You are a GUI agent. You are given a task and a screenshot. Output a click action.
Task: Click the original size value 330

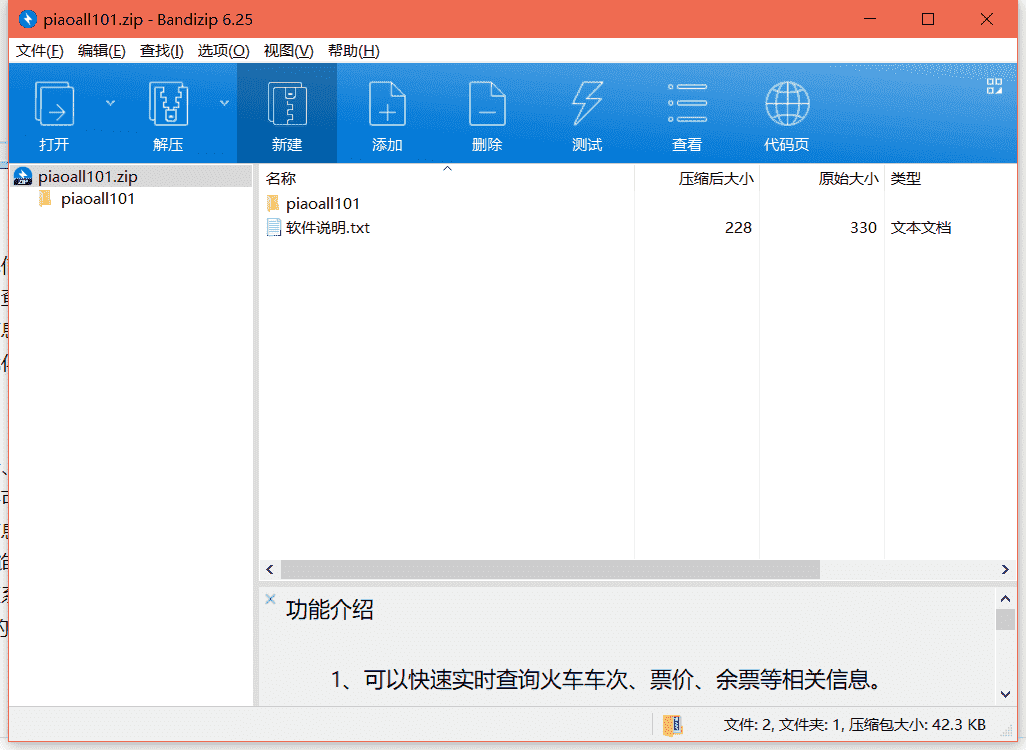point(863,228)
